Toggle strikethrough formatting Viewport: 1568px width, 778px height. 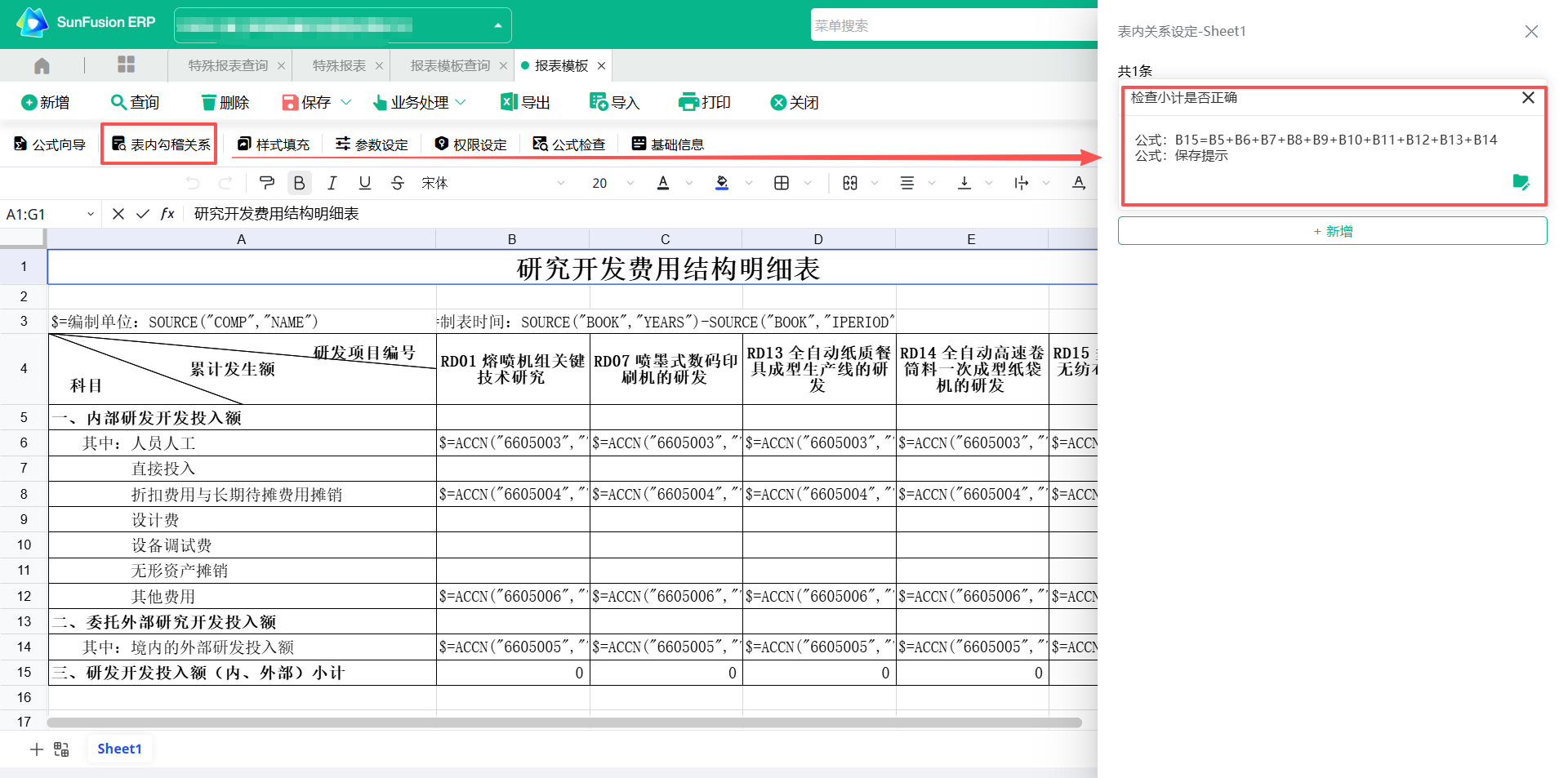point(398,183)
